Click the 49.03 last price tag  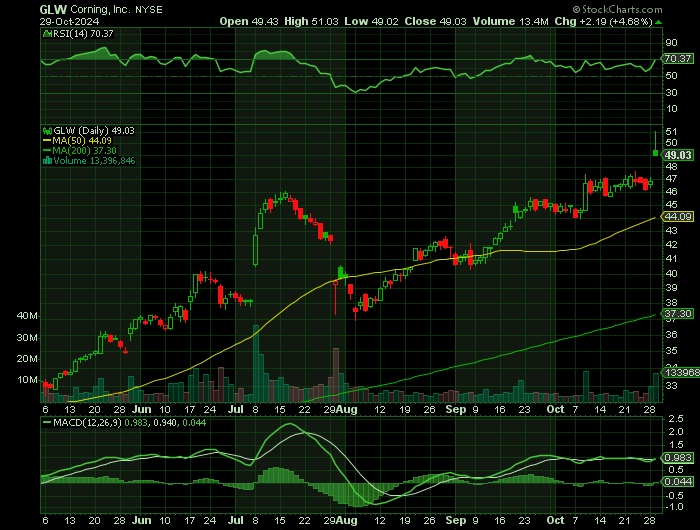coord(678,155)
